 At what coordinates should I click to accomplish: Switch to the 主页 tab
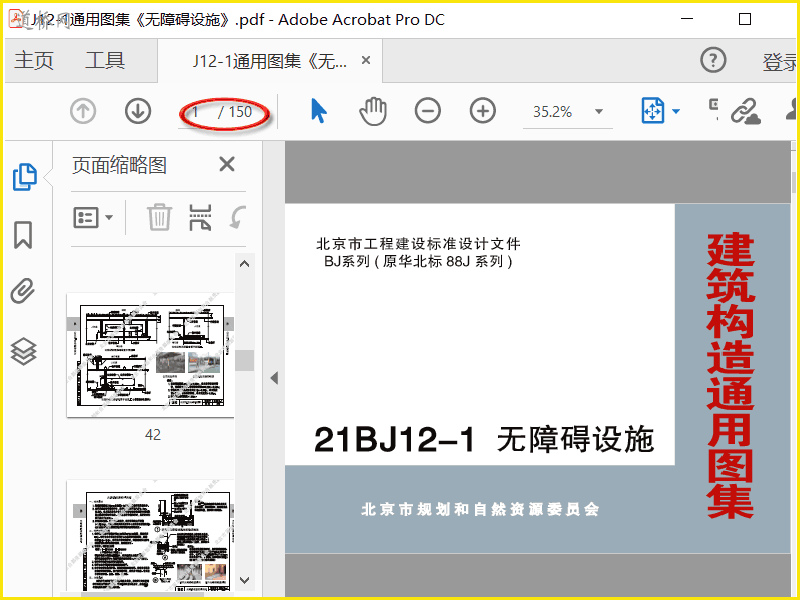click(x=34, y=60)
